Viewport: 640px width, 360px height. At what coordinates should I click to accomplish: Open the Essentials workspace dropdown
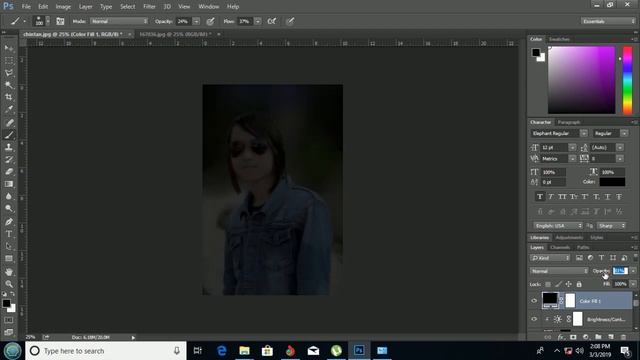pyautogui.click(x=608, y=21)
